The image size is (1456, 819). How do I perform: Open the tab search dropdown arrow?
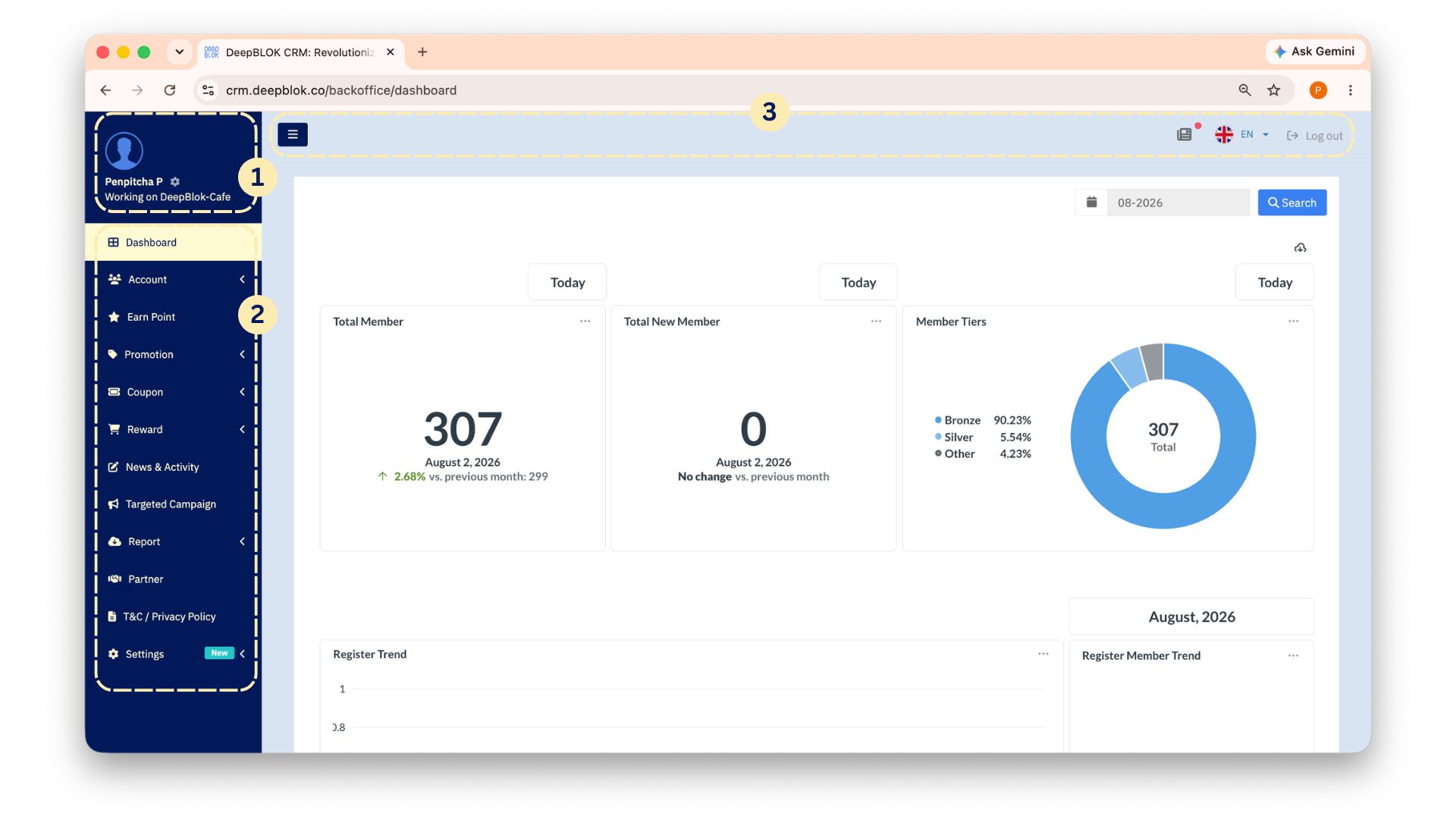[179, 52]
